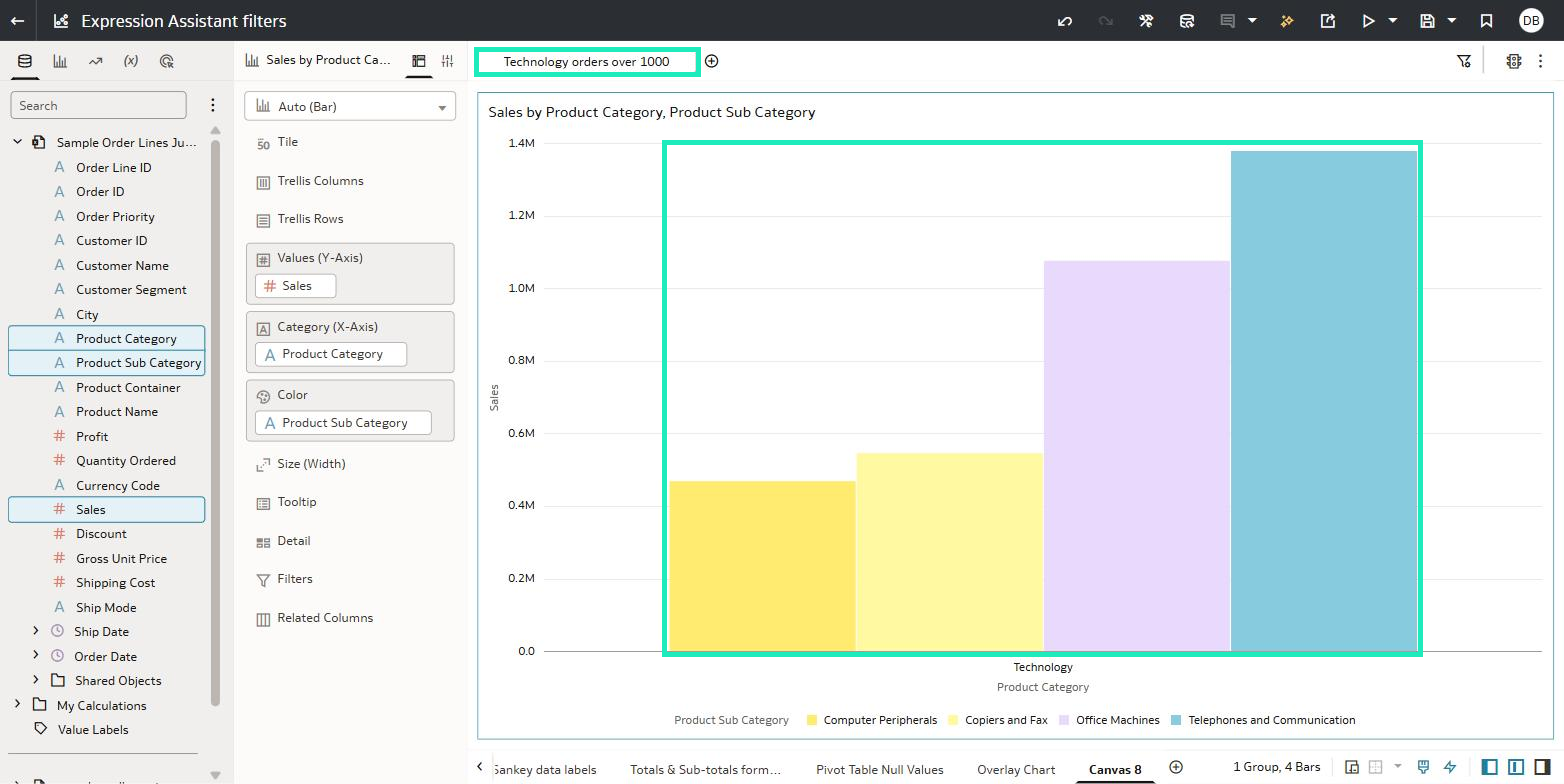The image size is (1564, 784).
Task: Open the Parameters (x) pane
Action: [x=131, y=61]
